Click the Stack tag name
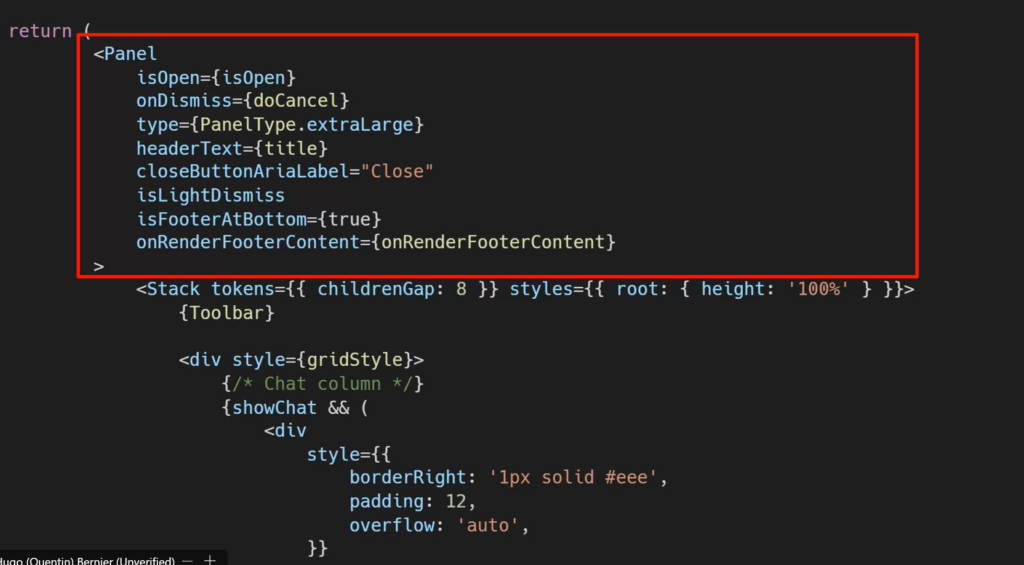 (x=173, y=289)
